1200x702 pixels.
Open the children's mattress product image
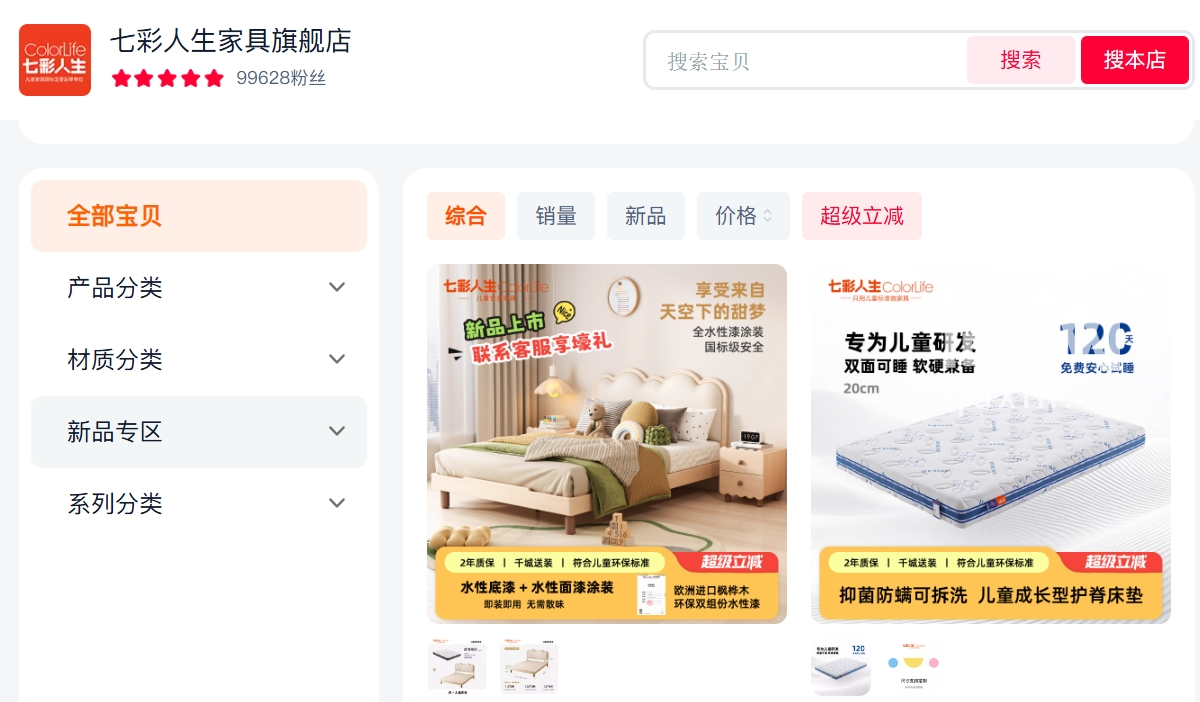(x=991, y=444)
